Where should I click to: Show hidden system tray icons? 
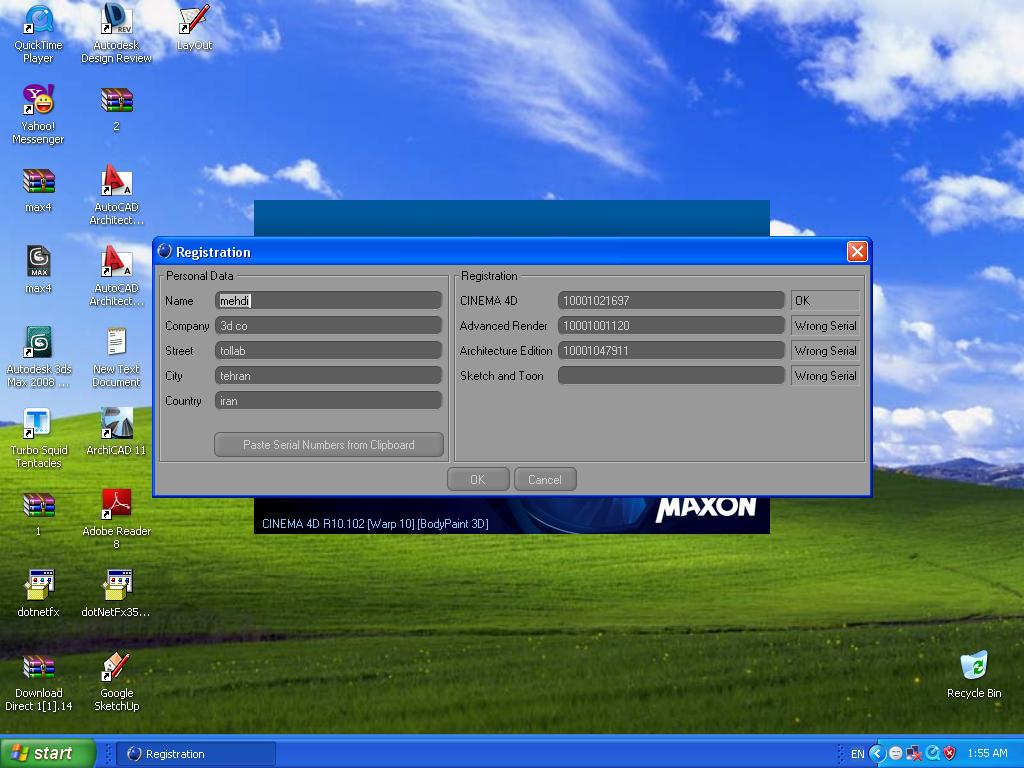877,753
